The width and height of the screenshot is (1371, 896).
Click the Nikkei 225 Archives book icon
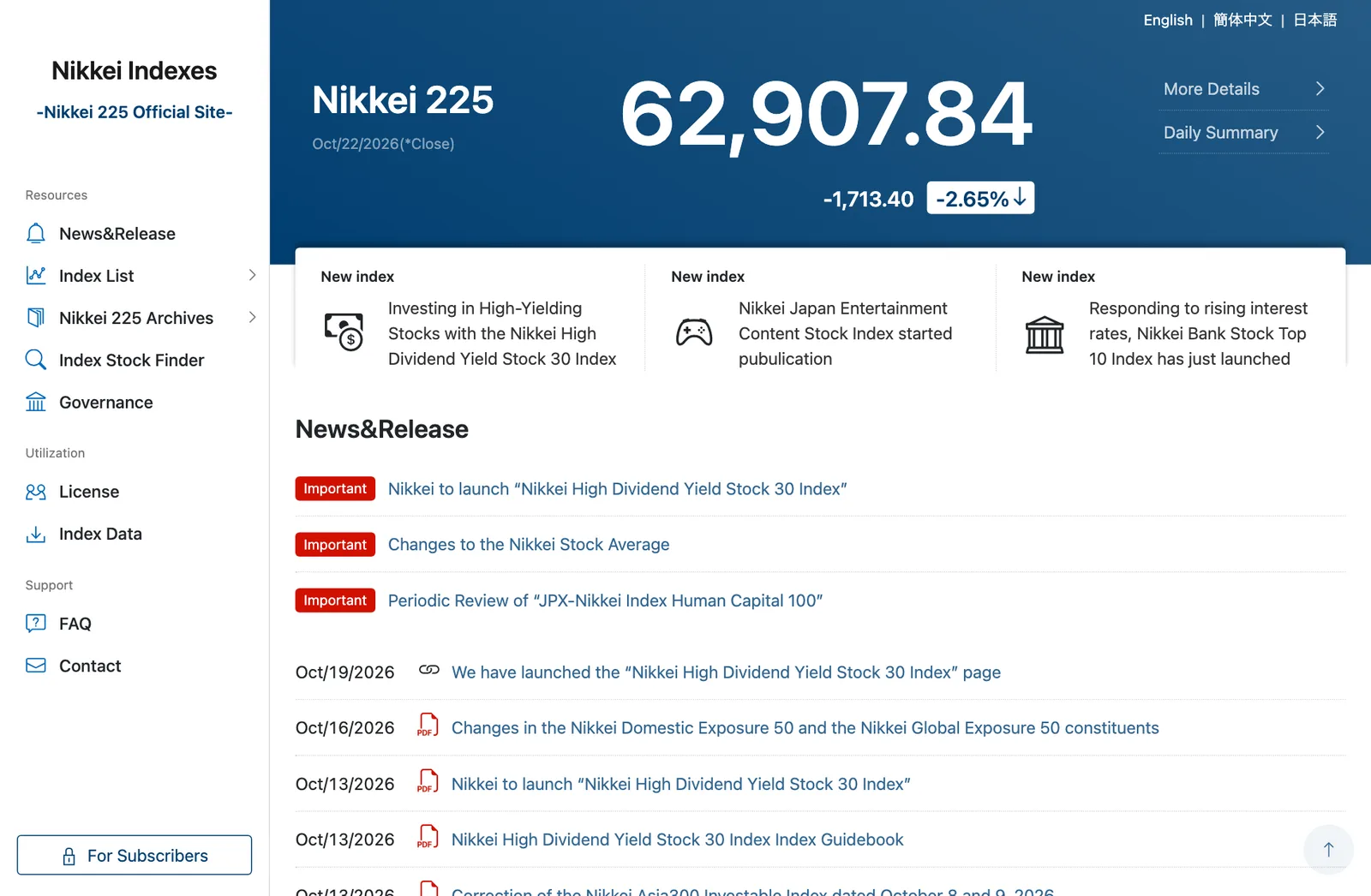[35, 318]
